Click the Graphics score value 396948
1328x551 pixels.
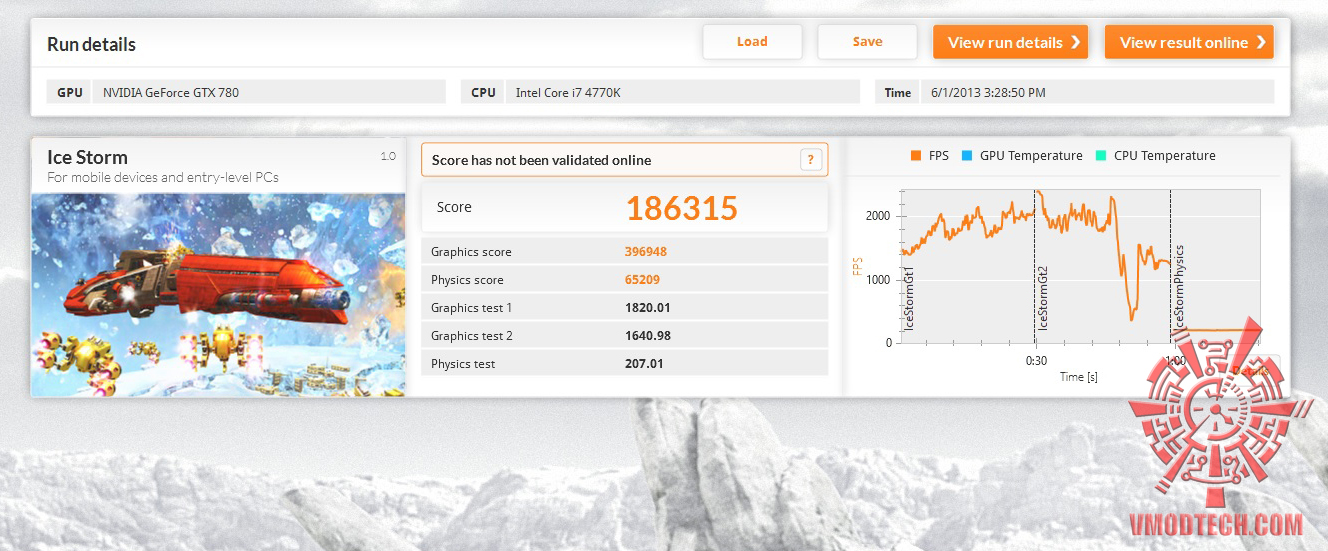point(646,252)
